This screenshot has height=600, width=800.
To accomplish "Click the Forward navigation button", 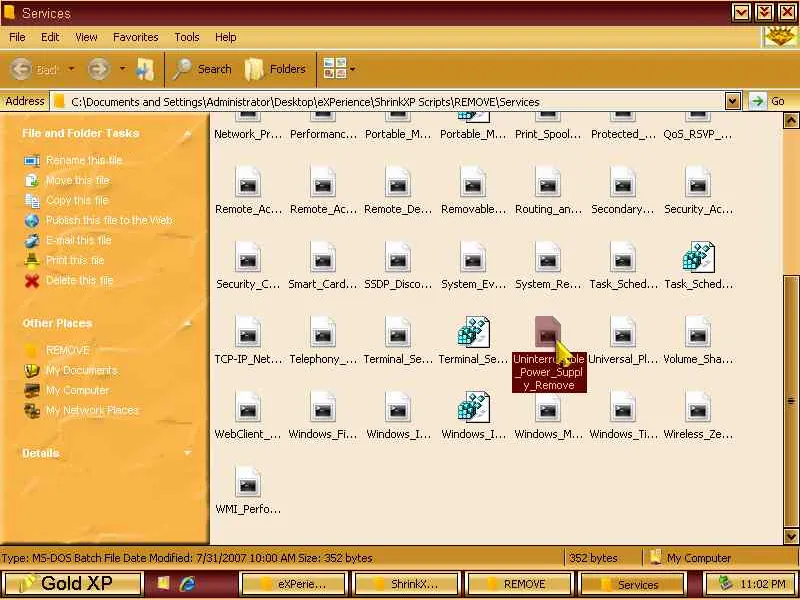I will (x=98, y=69).
